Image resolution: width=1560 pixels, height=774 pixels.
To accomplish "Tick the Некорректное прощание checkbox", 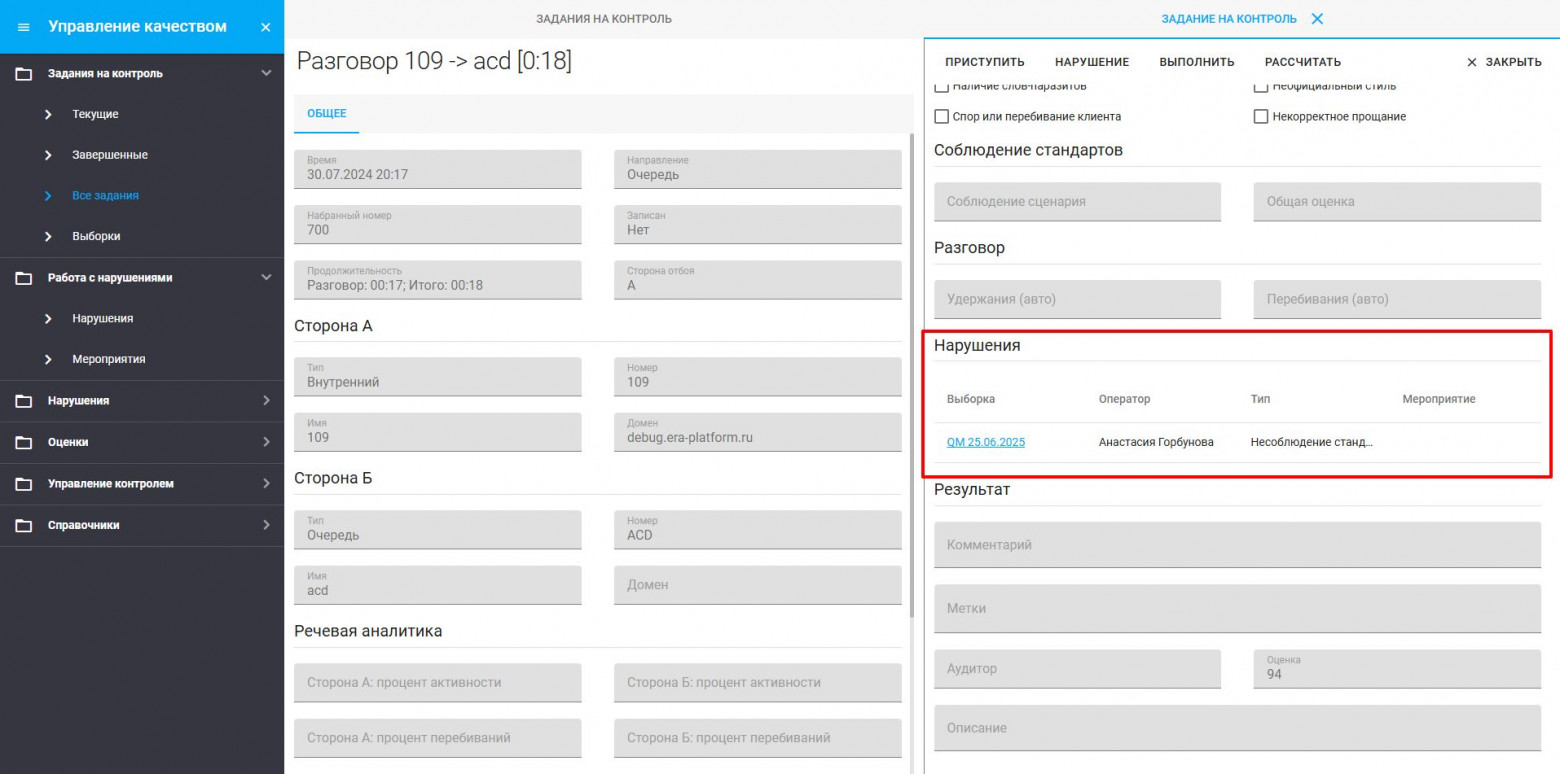I will point(1261,117).
